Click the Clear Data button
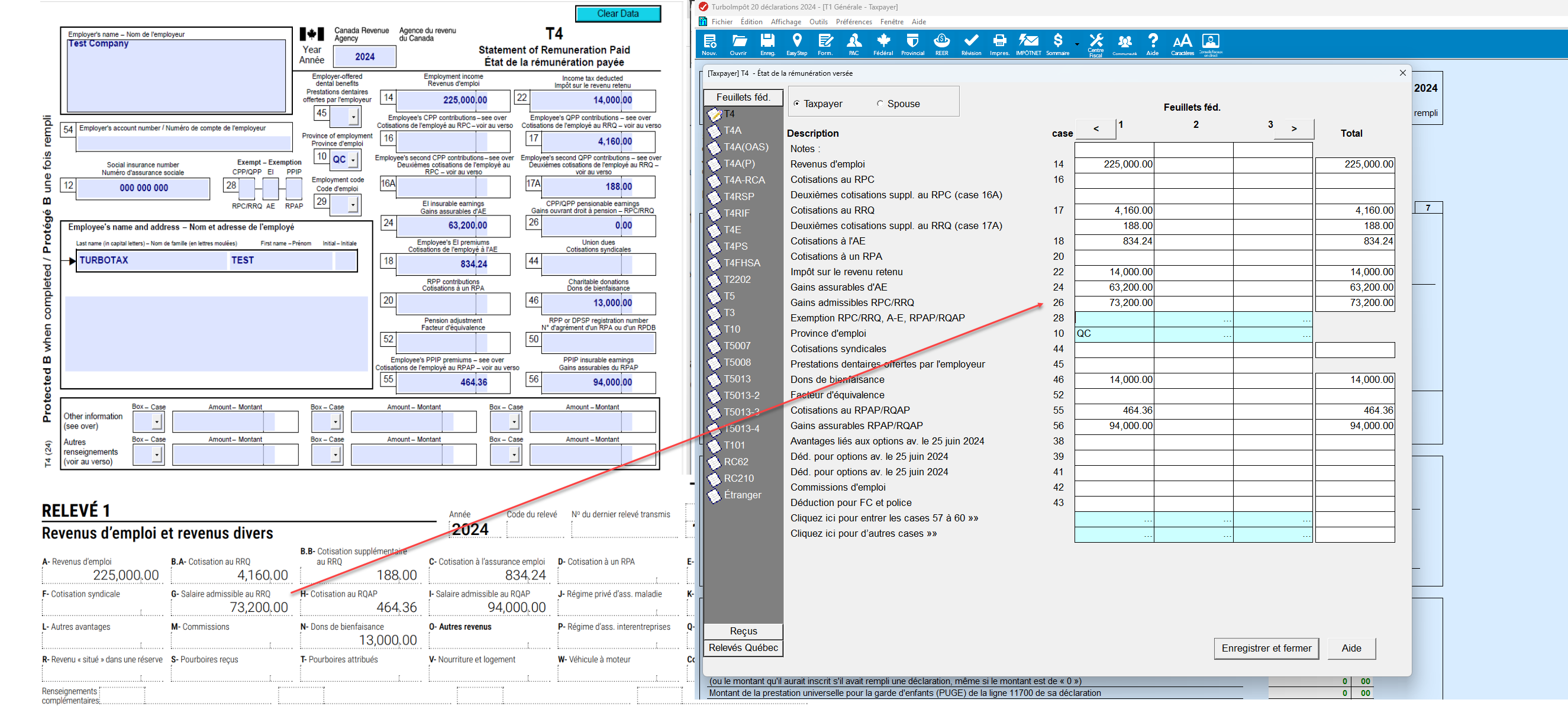Image resolution: width=1568 pixels, height=722 pixels. coord(618,14)
